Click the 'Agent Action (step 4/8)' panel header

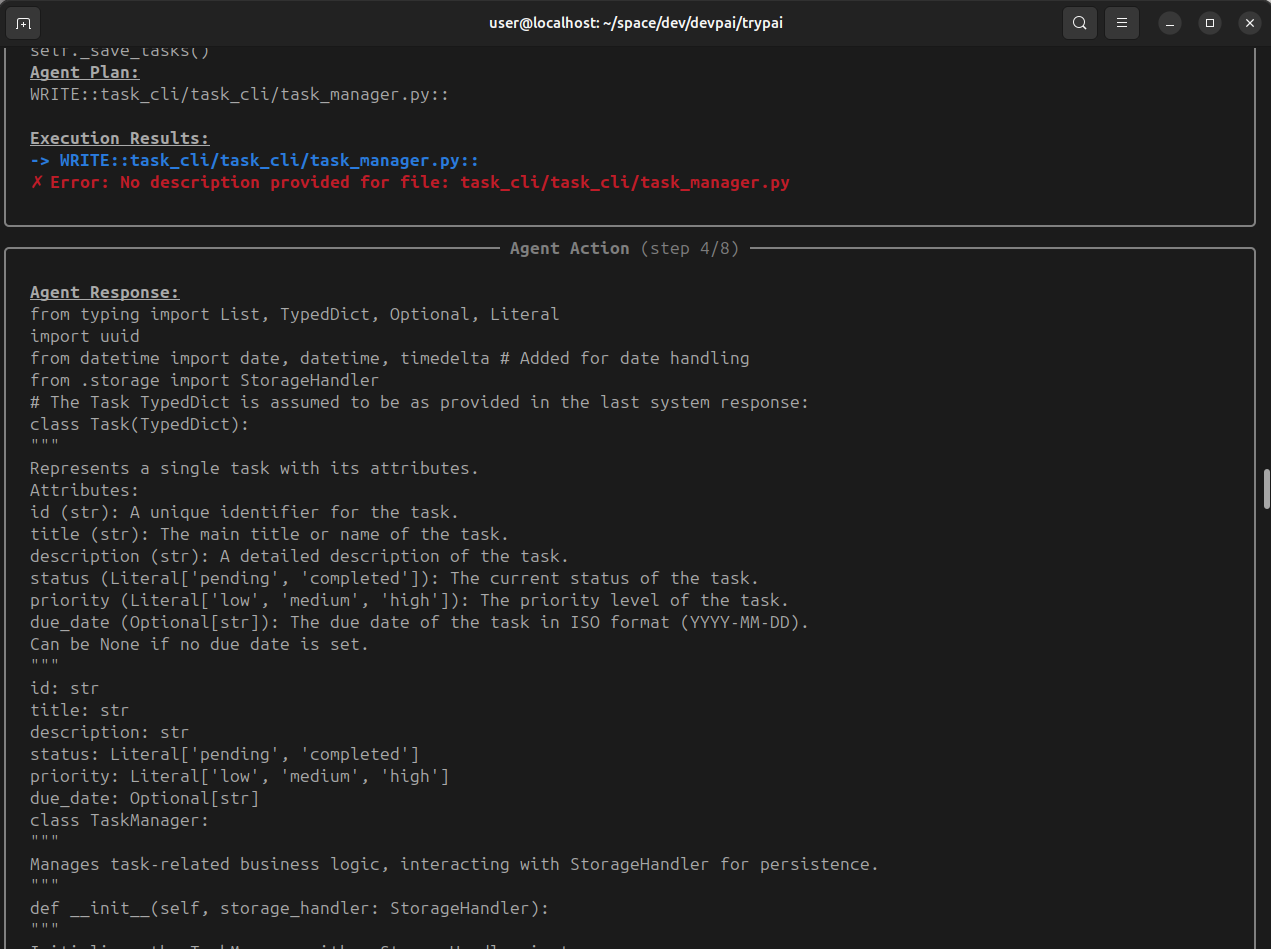(624, 248)
